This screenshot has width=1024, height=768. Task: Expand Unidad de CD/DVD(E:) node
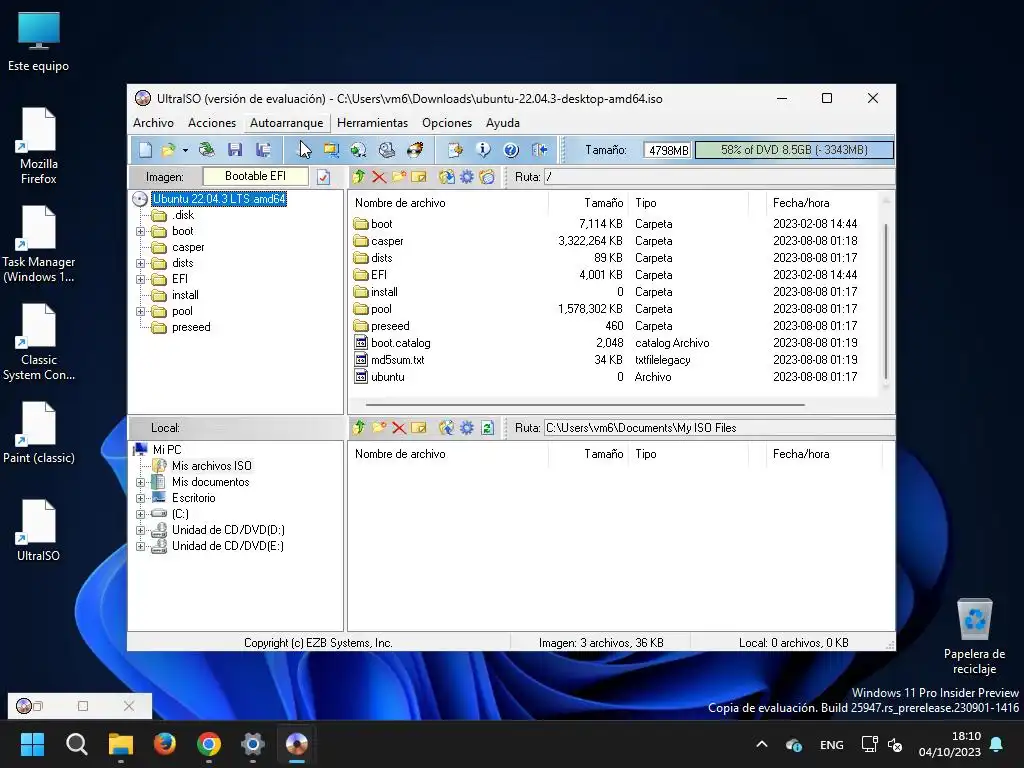coord(140,547)
